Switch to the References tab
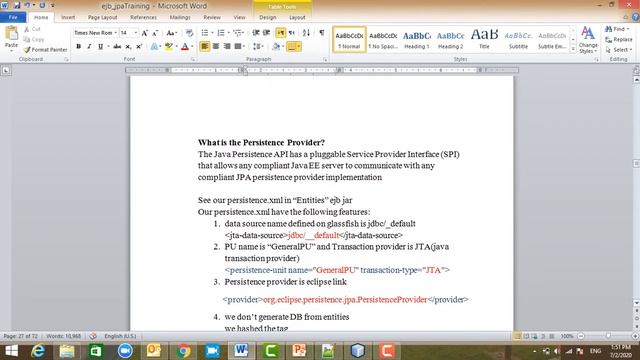 click(x=143, y=17)
